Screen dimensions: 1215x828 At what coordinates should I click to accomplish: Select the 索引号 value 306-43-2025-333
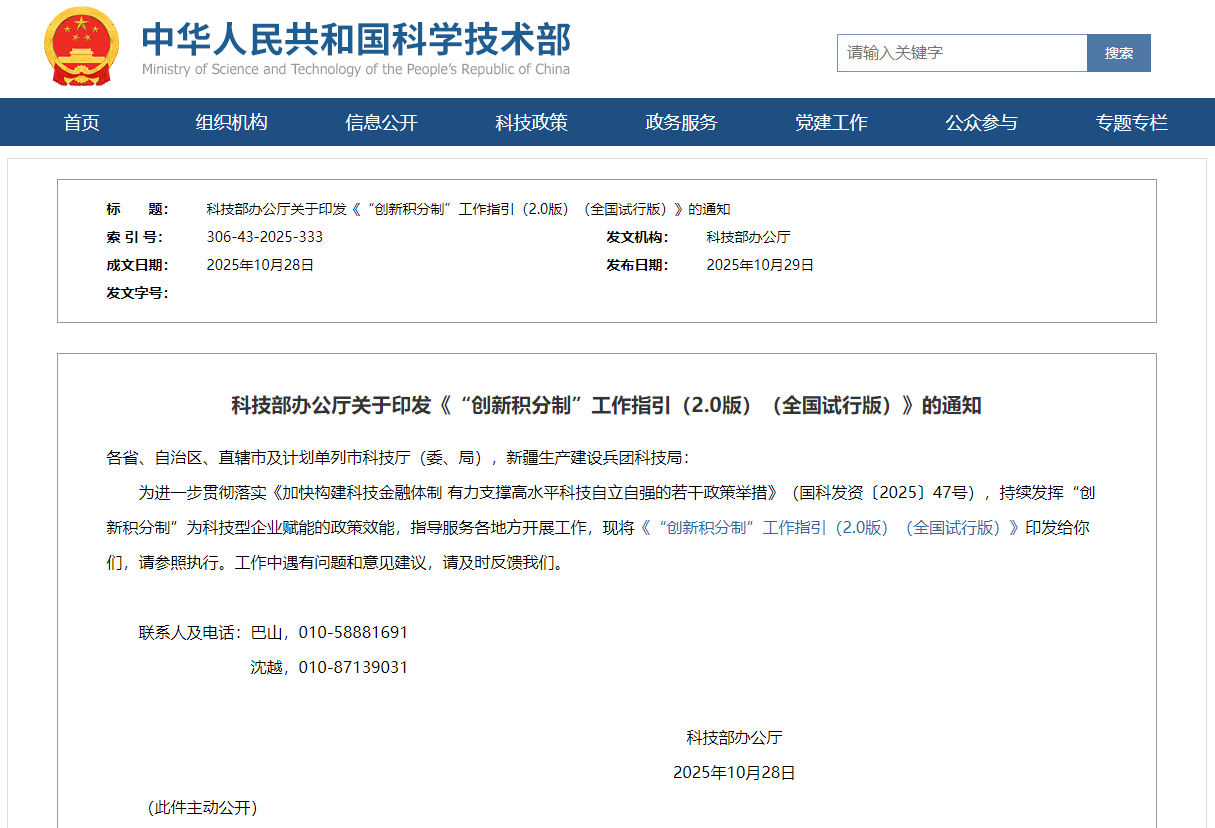click(264, 236)
